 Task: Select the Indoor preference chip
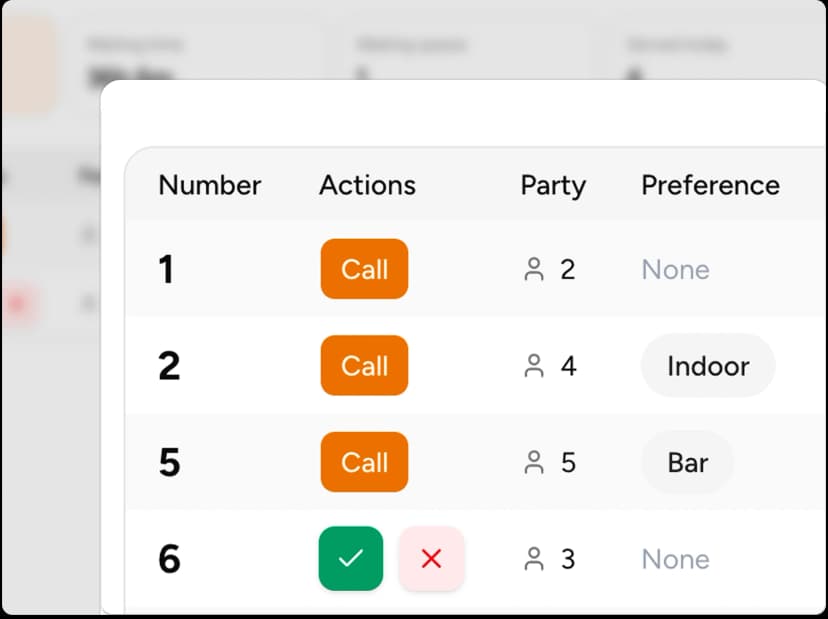(708, 366)
